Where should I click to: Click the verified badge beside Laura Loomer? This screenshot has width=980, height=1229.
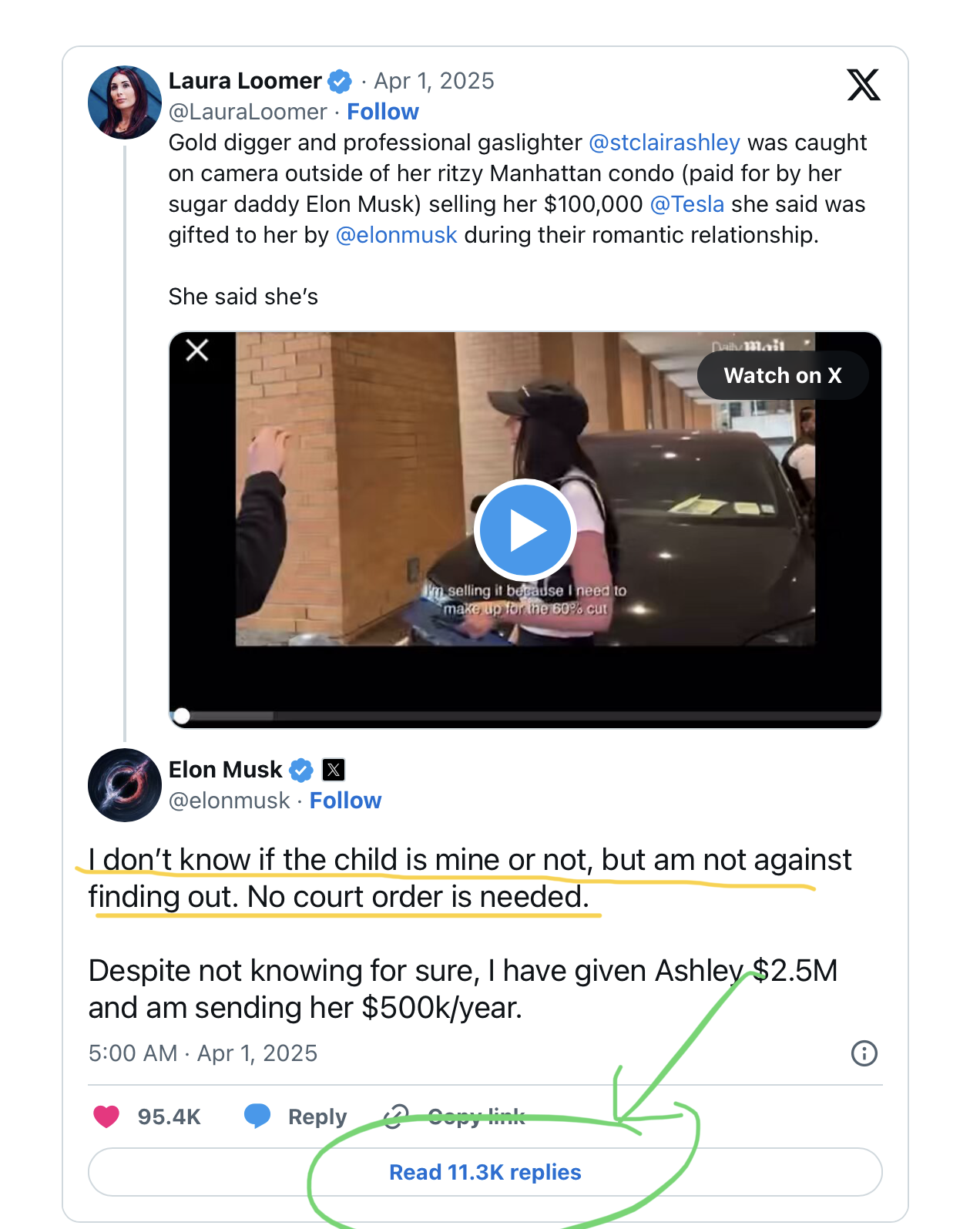point(340,81)
